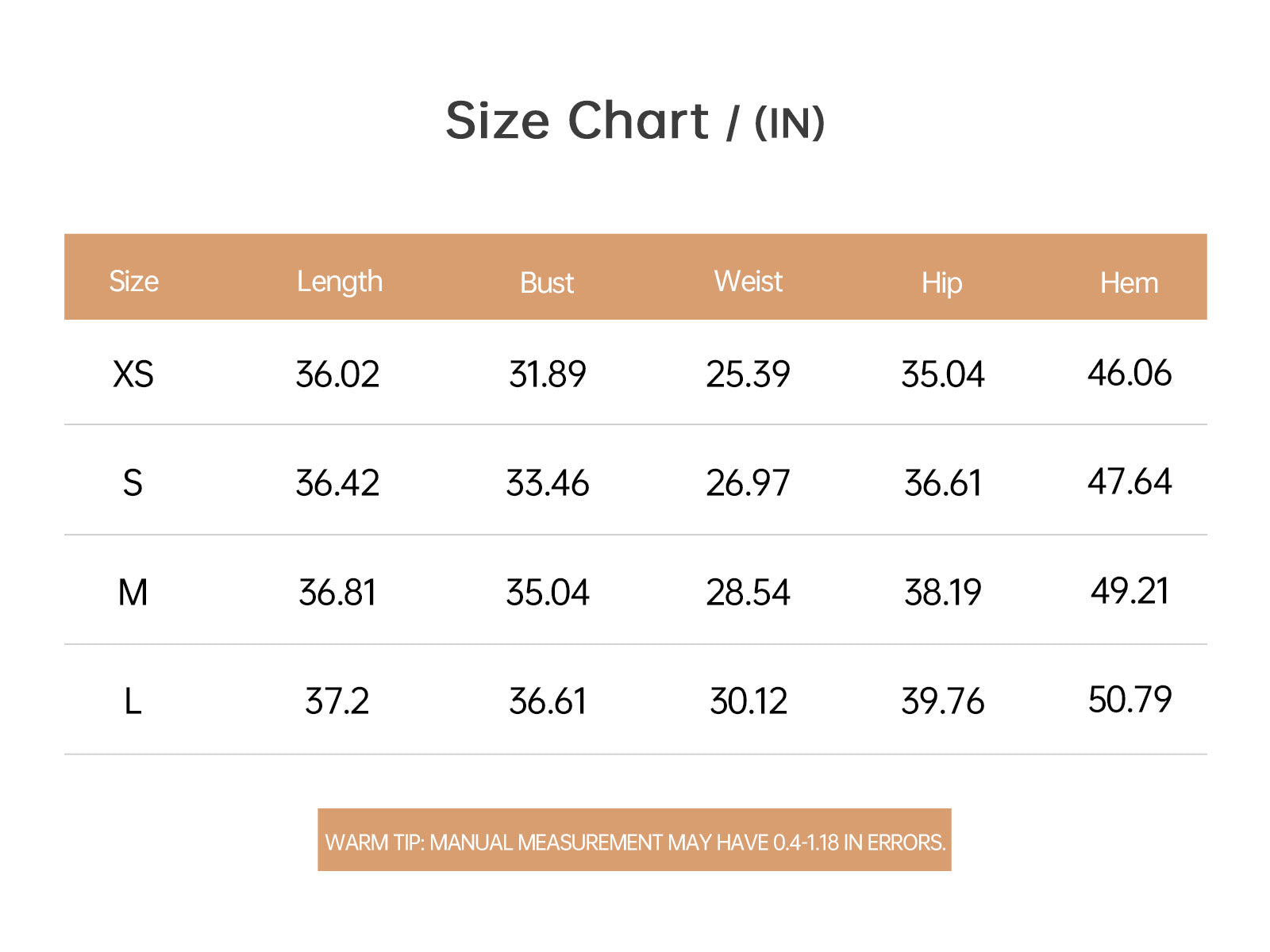Select the Hip column header

coord(942,283)
